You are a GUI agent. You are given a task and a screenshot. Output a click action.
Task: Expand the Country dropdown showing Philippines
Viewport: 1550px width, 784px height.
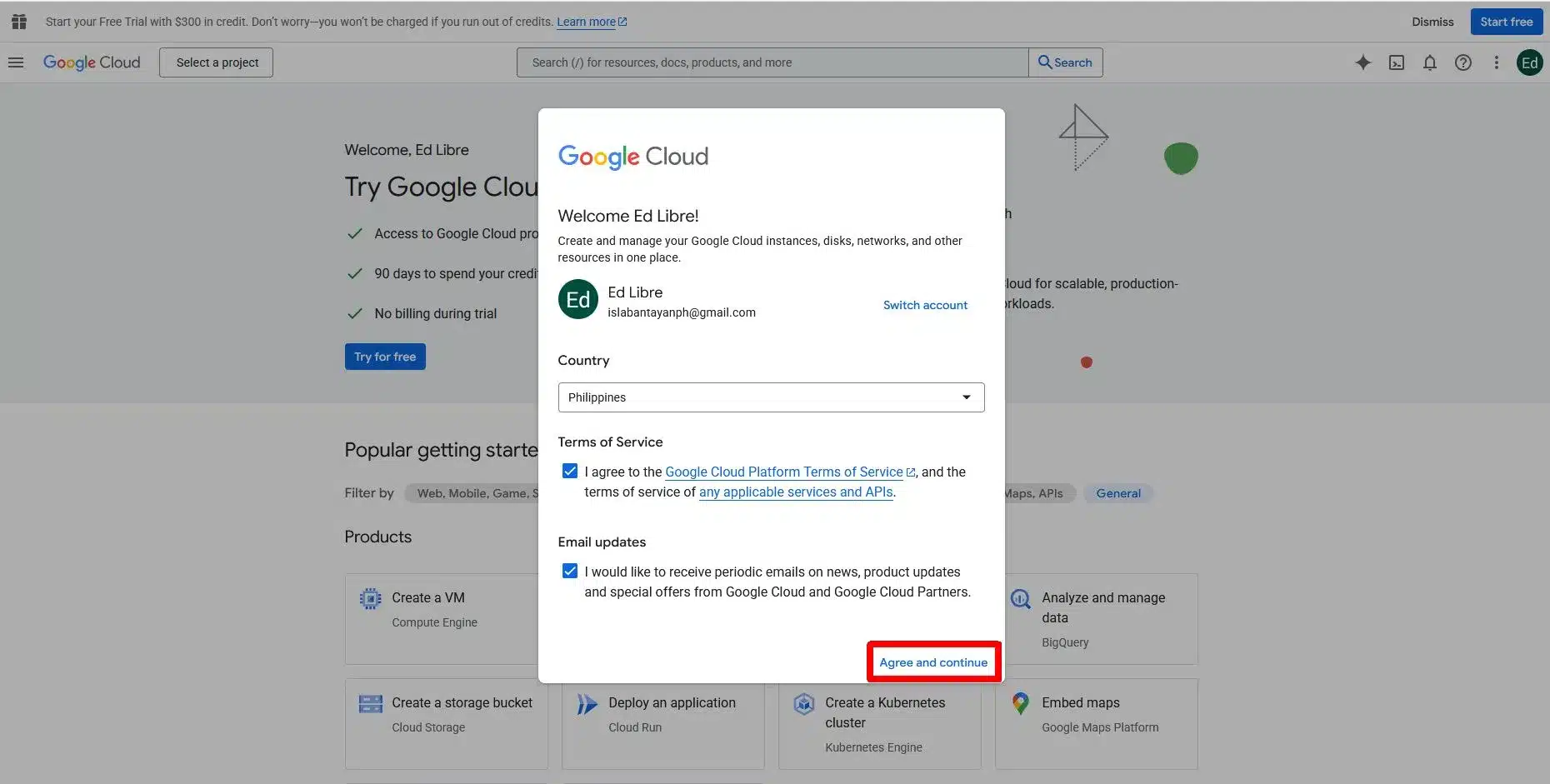coord(771,397)
